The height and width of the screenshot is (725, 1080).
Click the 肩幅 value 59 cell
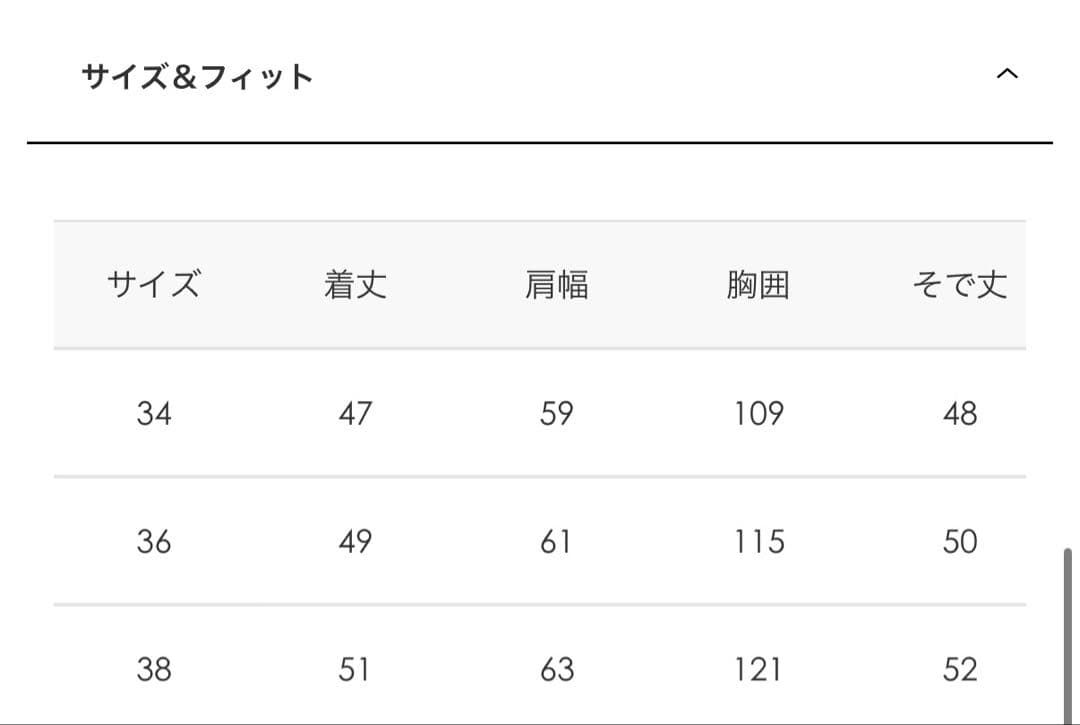point(556,413)
